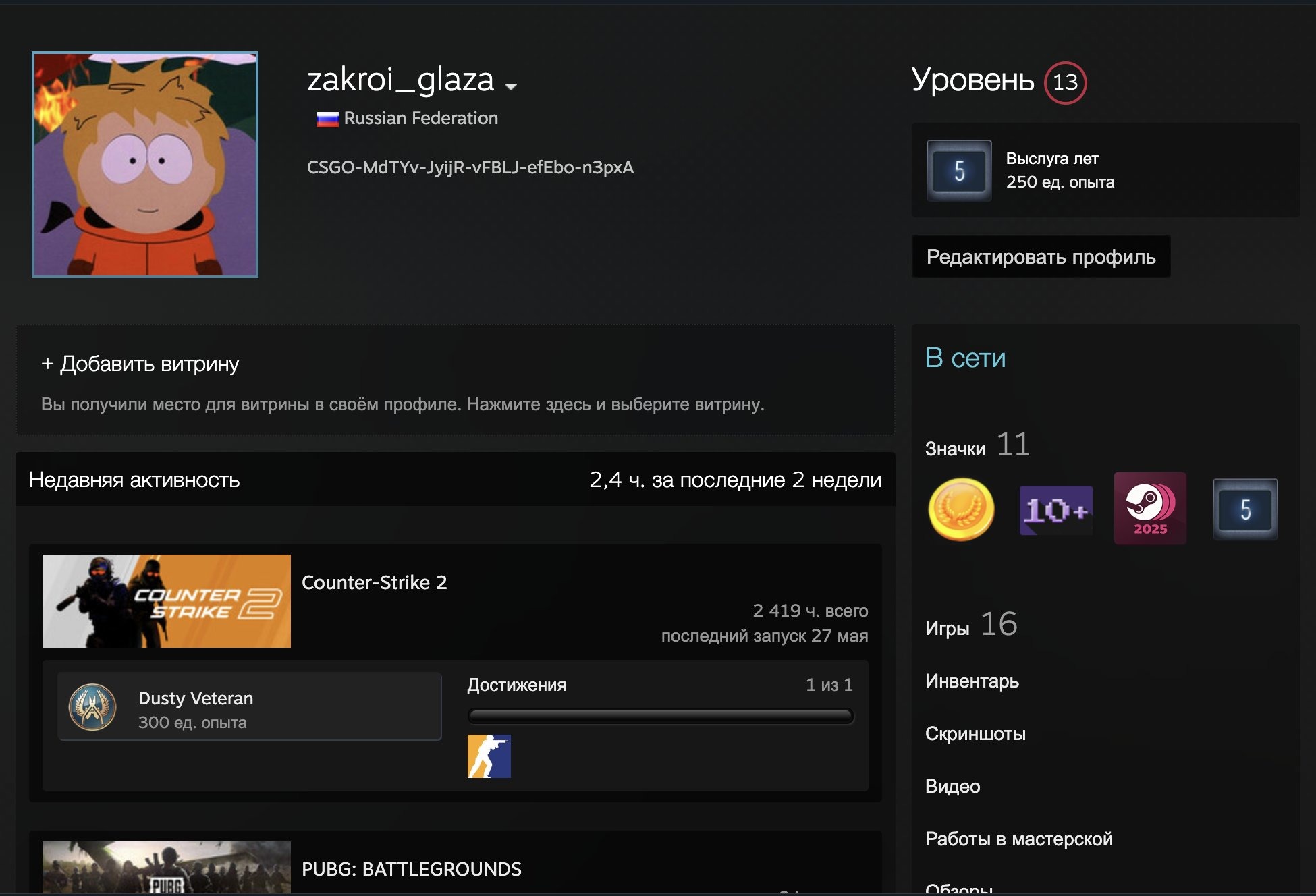Click the zakroi_glaza profile name
The height and width of the screenshot is (896, 1316).
tap(401, 80)
